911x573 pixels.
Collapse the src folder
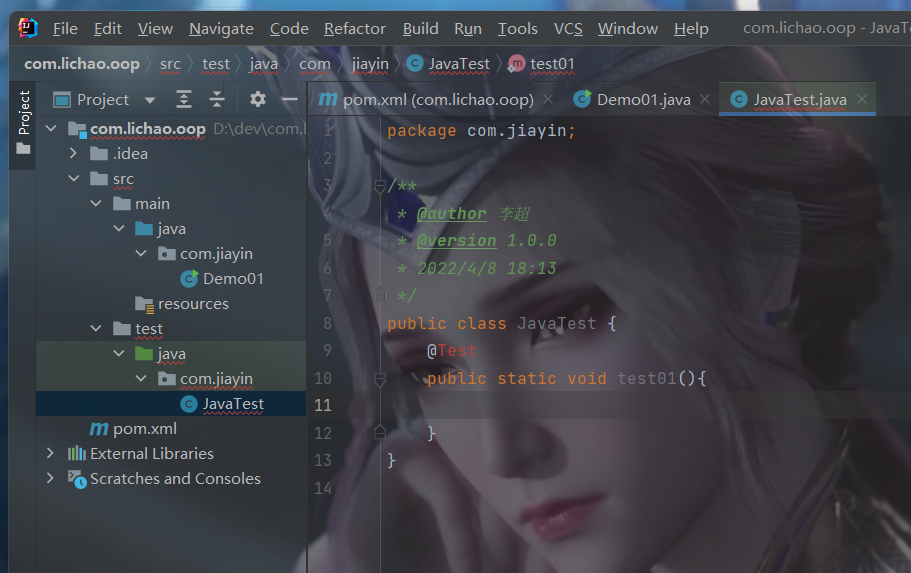pyautogui.click(x=74, y=178)
